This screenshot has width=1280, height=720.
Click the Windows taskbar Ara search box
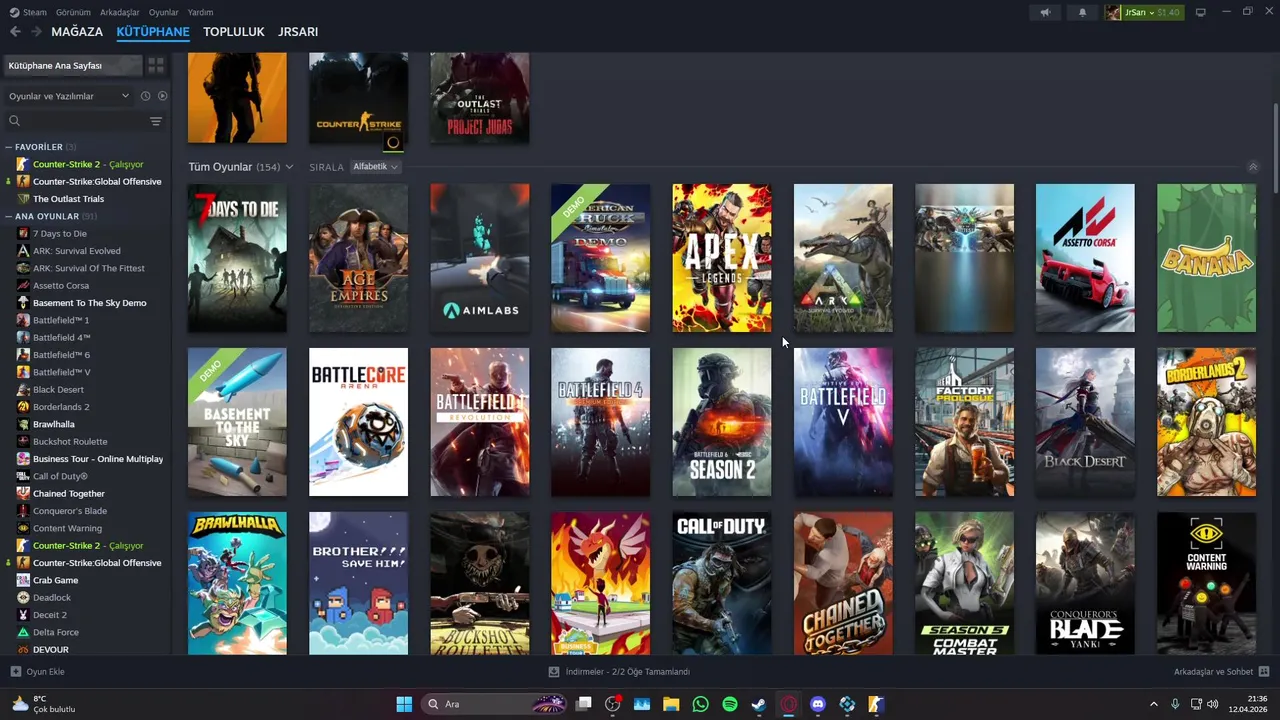point(495,704)
